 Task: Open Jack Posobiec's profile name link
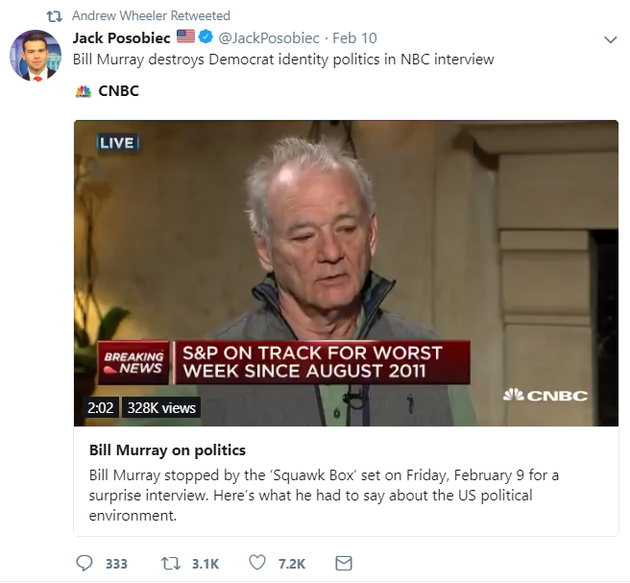[x=122, y=38]
